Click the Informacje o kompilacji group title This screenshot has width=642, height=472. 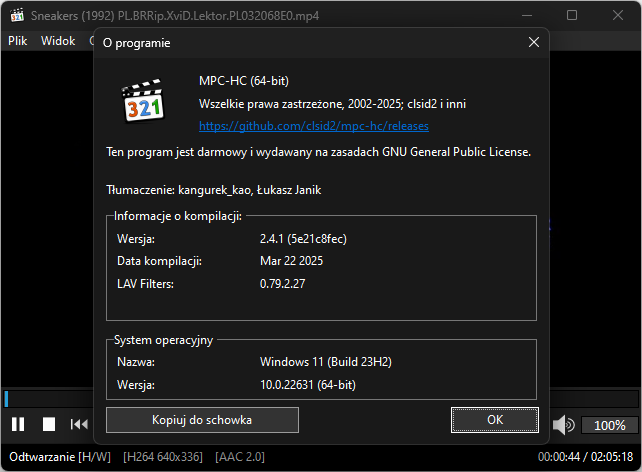(178, 216)
